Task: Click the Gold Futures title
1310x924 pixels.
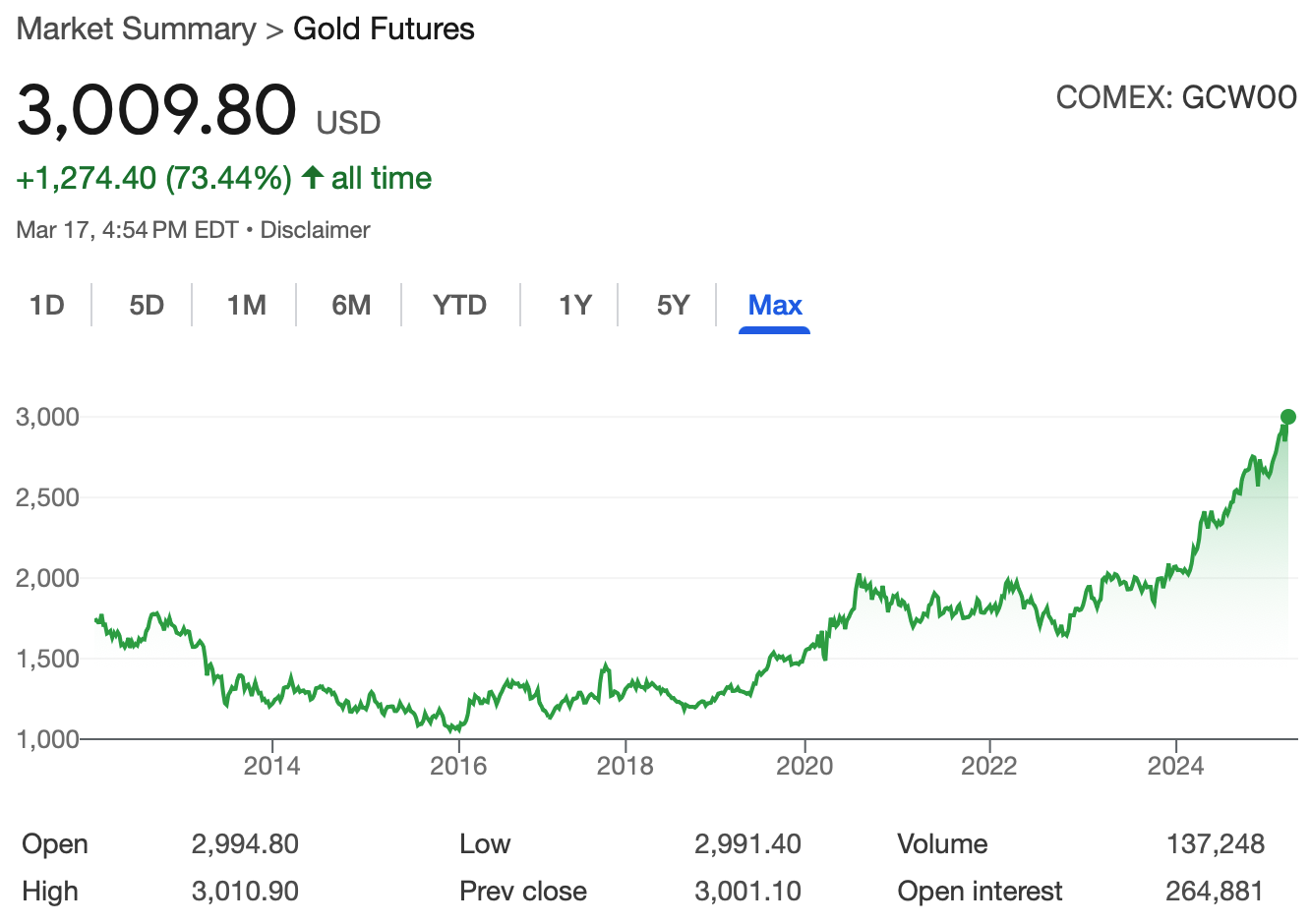Action: pos(384,29)
